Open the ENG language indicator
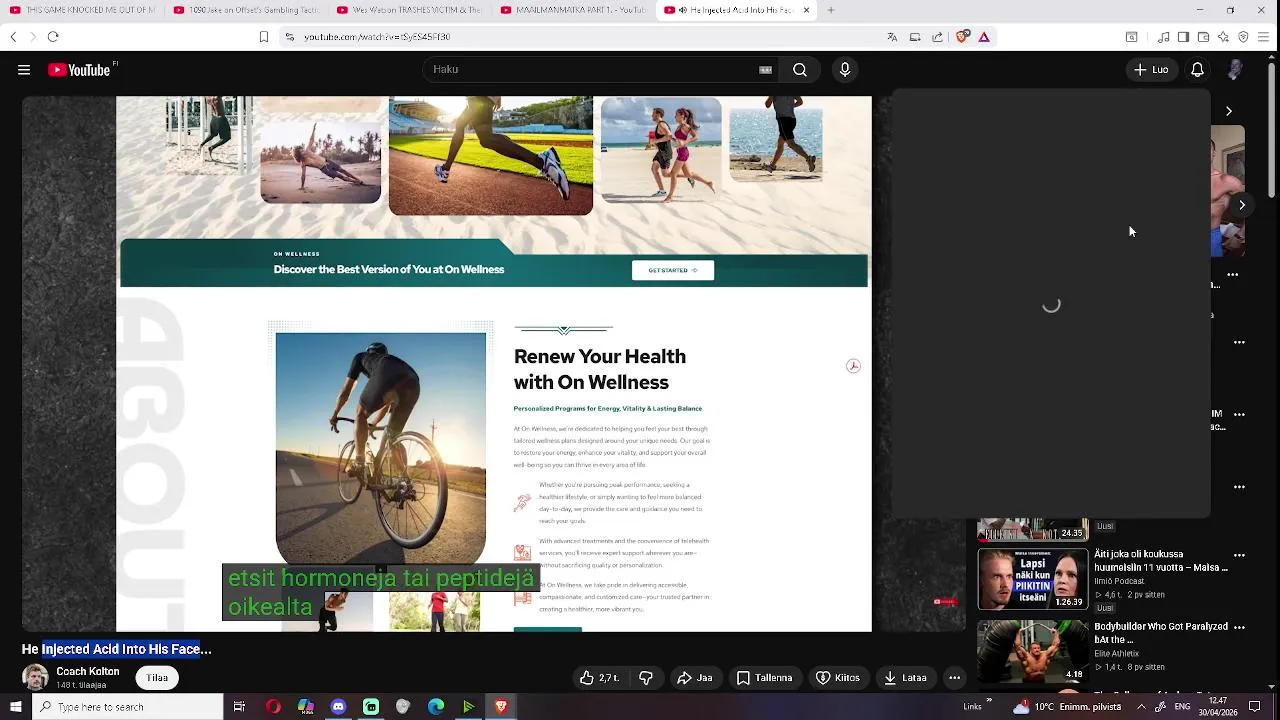Image resolution: width=1280 pixels, height=720 pixels. tap(1182, 707)
